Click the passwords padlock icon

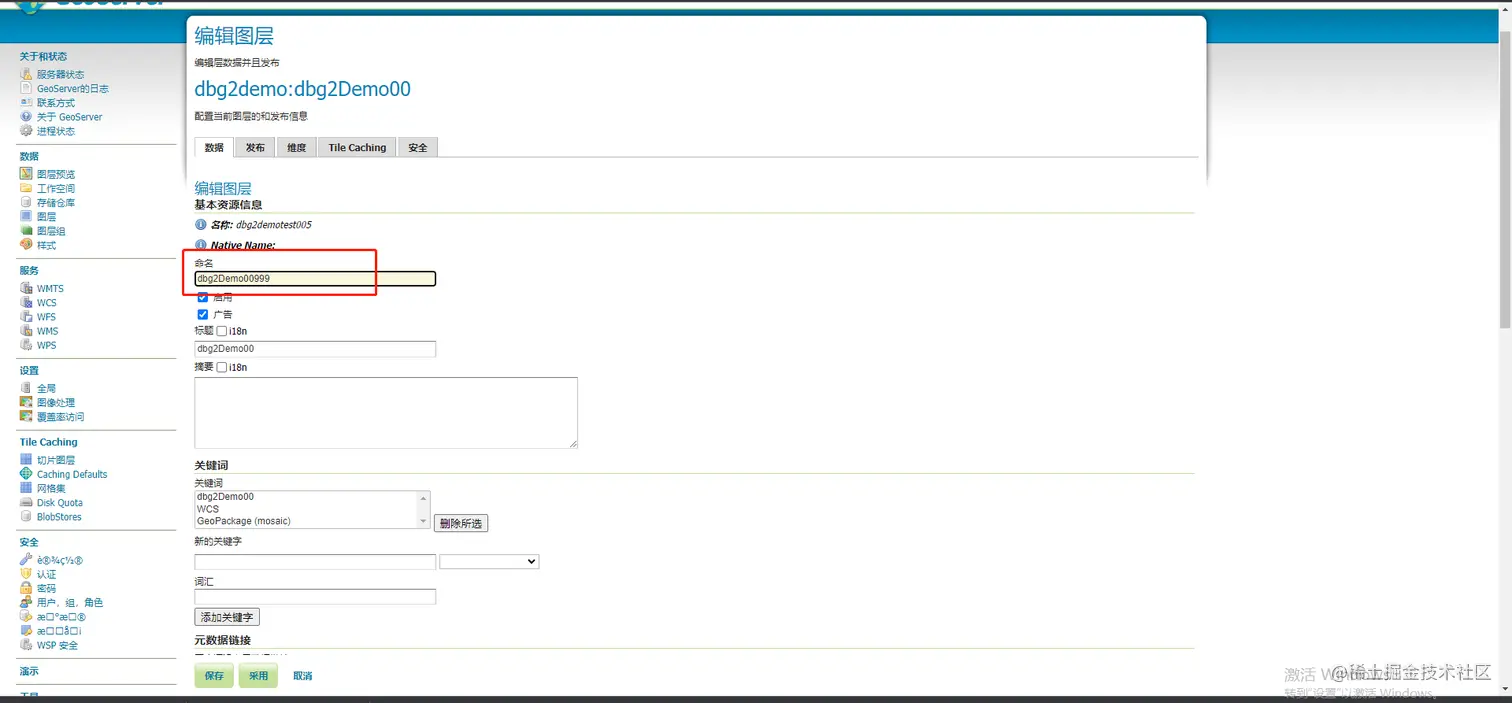click(x=26, y=588)
